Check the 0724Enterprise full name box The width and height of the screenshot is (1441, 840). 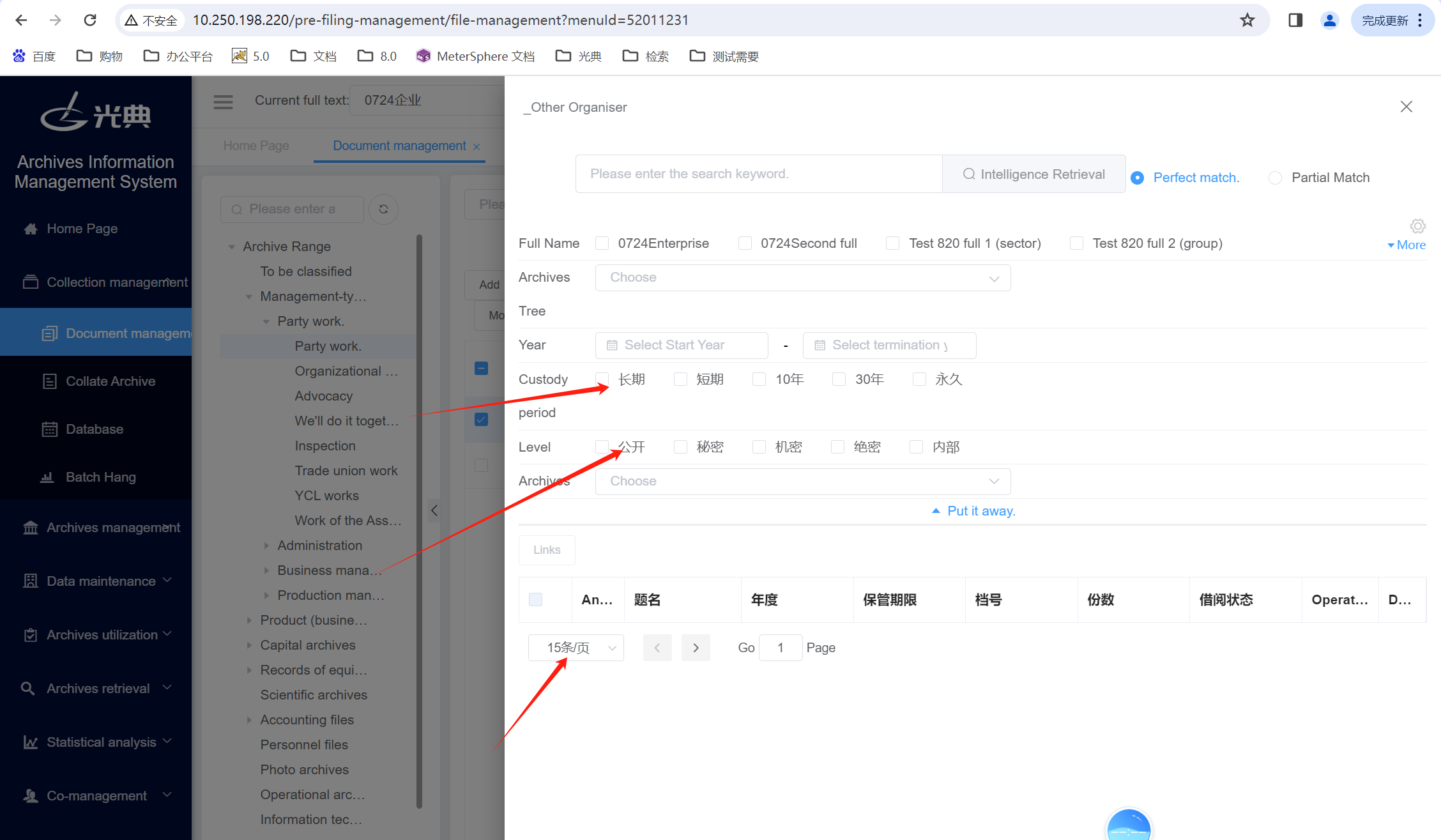[602, 243]
